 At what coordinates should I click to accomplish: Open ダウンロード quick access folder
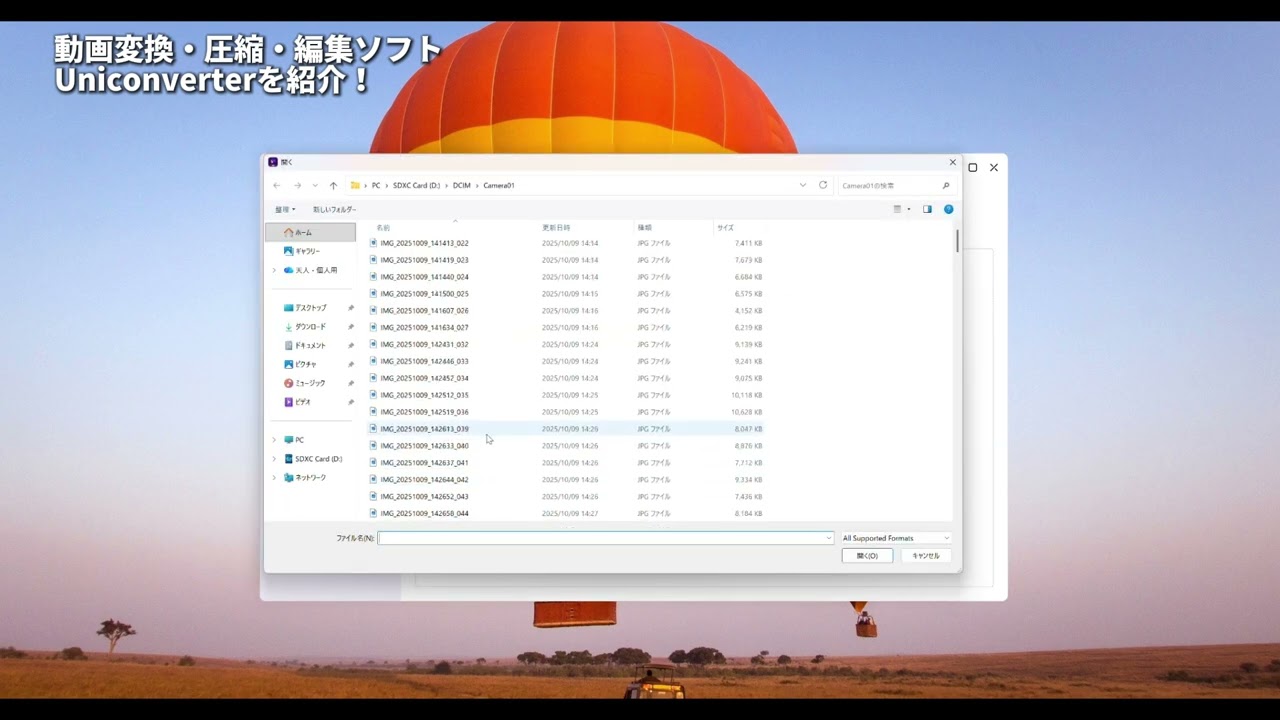(x=310, y=327)
